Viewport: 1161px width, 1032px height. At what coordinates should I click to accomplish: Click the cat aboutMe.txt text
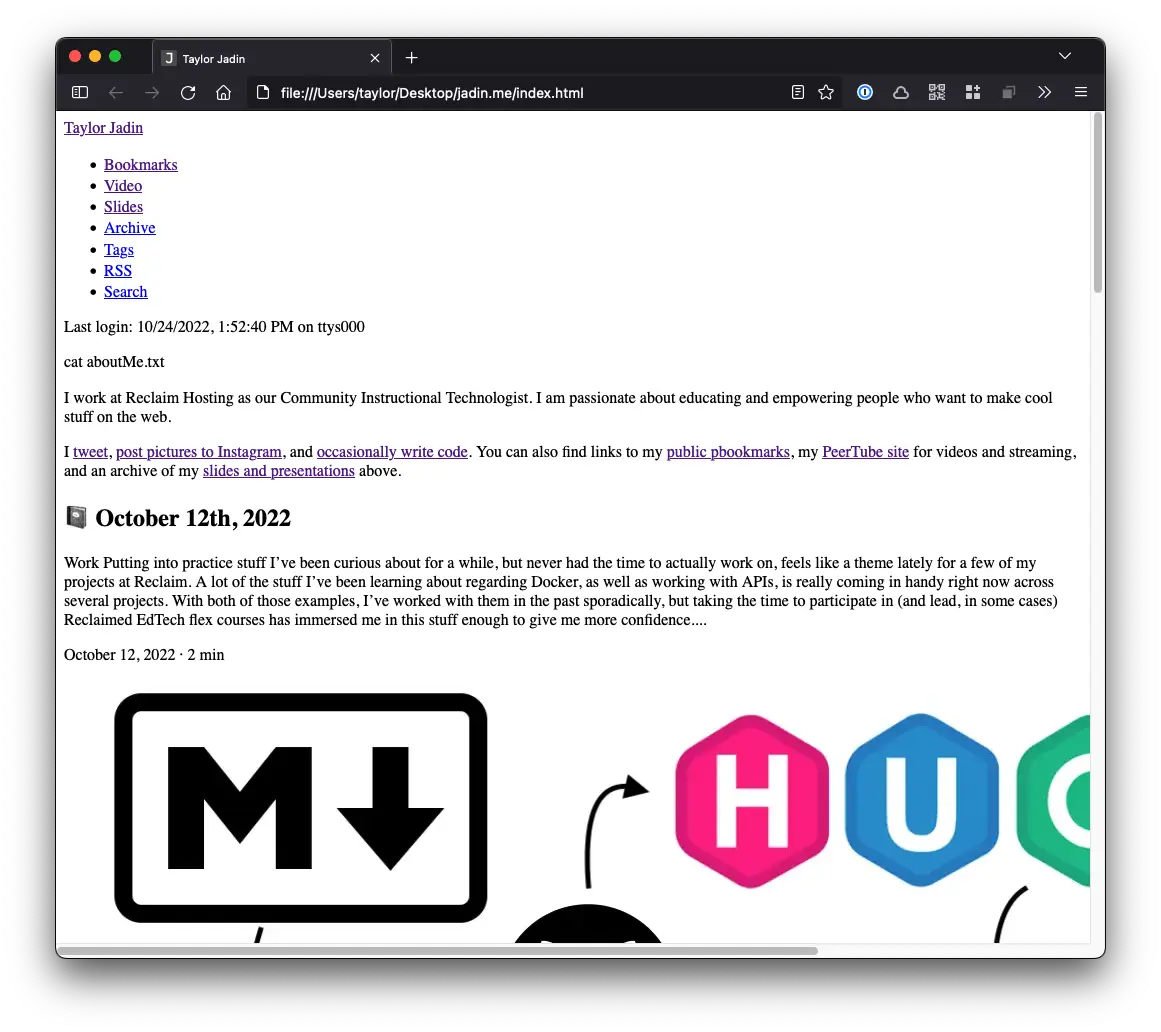114,362
